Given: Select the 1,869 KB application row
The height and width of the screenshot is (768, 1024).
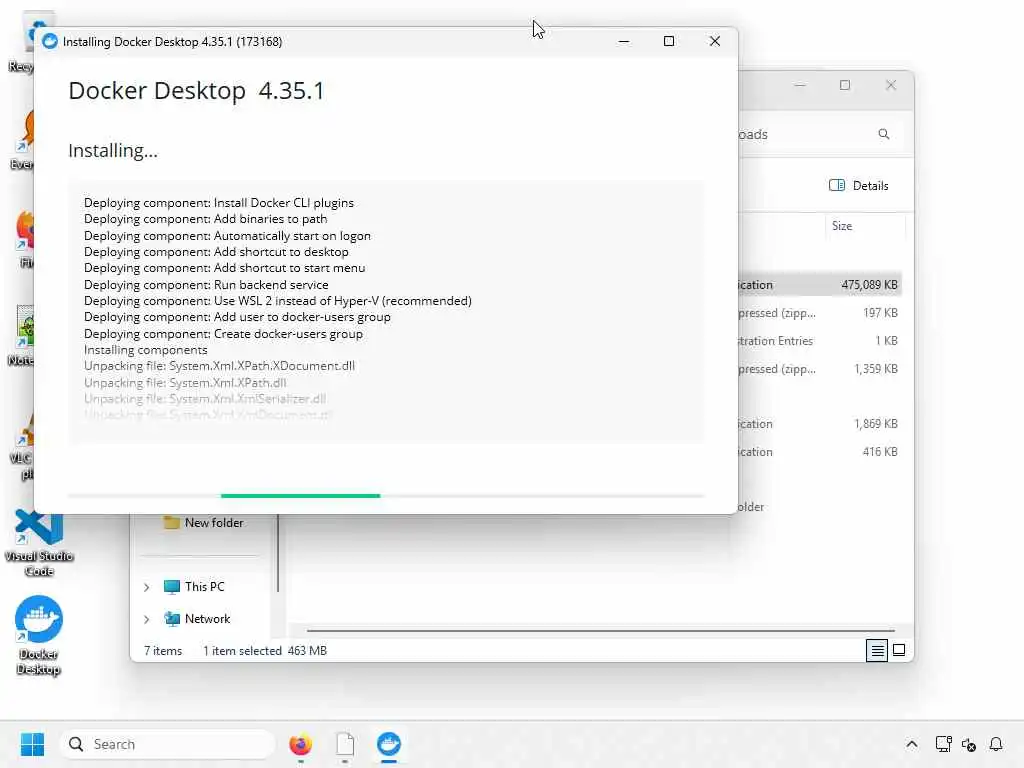Looking at the screenshot, I should (820, 424).
